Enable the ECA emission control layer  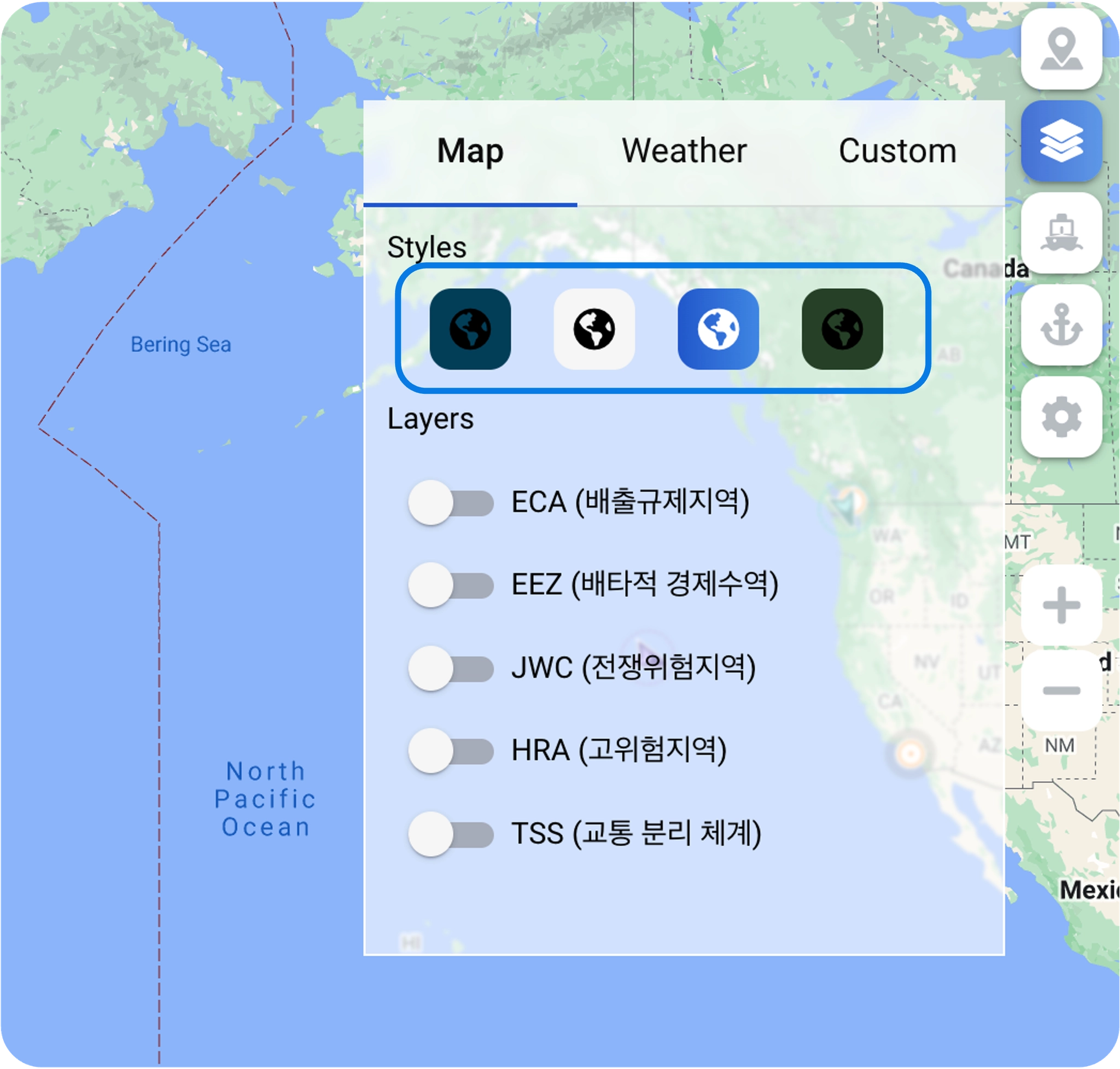click(x=451, y=503)
